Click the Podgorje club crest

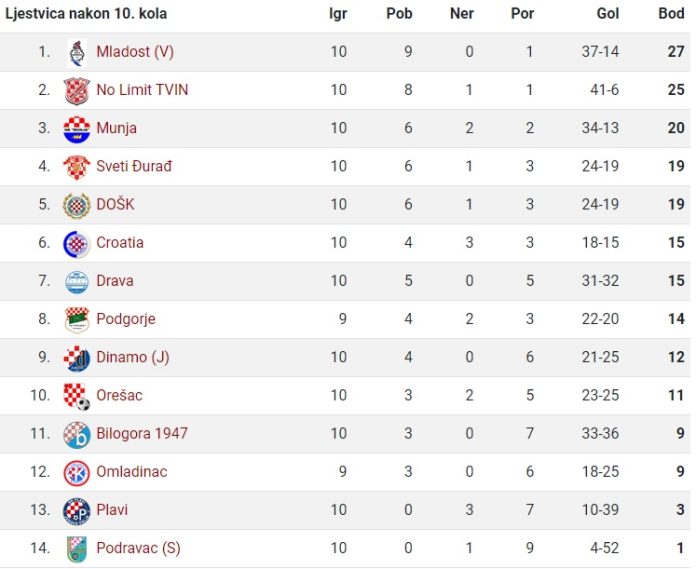pyautogui.click(x=77, y=320)
